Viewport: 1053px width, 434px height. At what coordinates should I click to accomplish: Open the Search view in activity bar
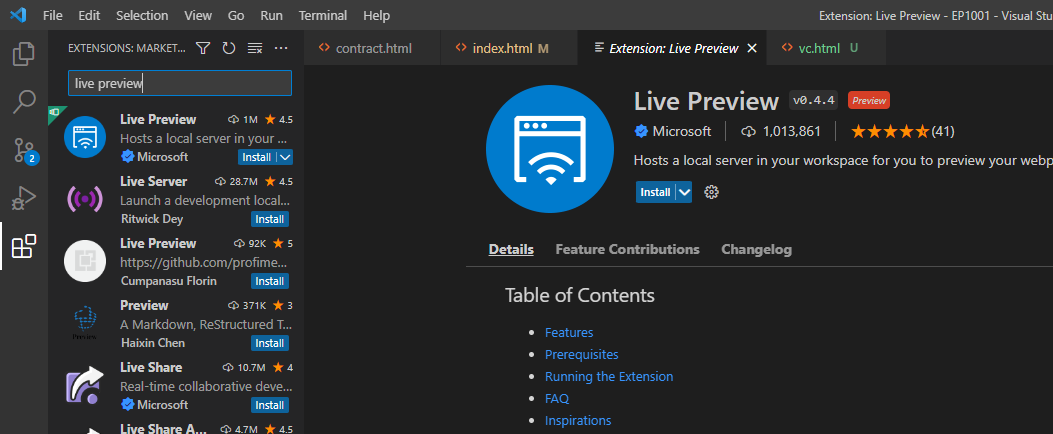coord(24,101)
